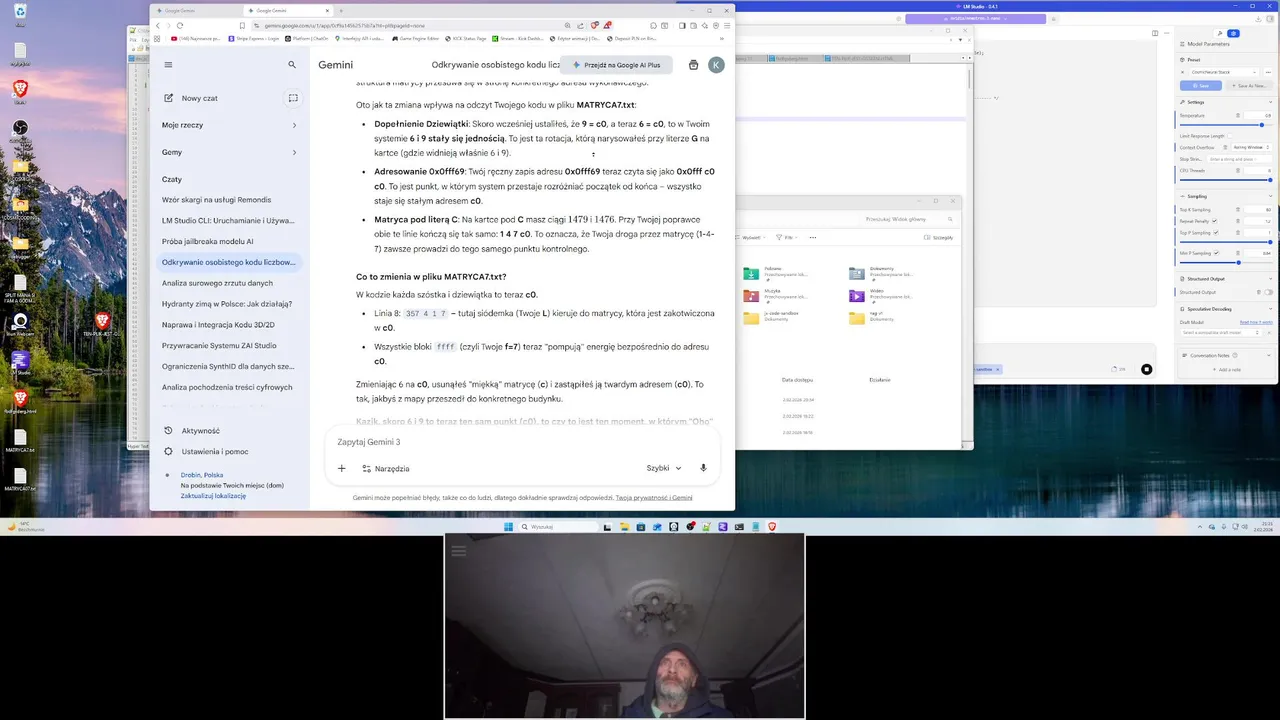The image size is (1280, 720).
Task: Open the Narzędzia tools menu
Action: pos(386,468)
